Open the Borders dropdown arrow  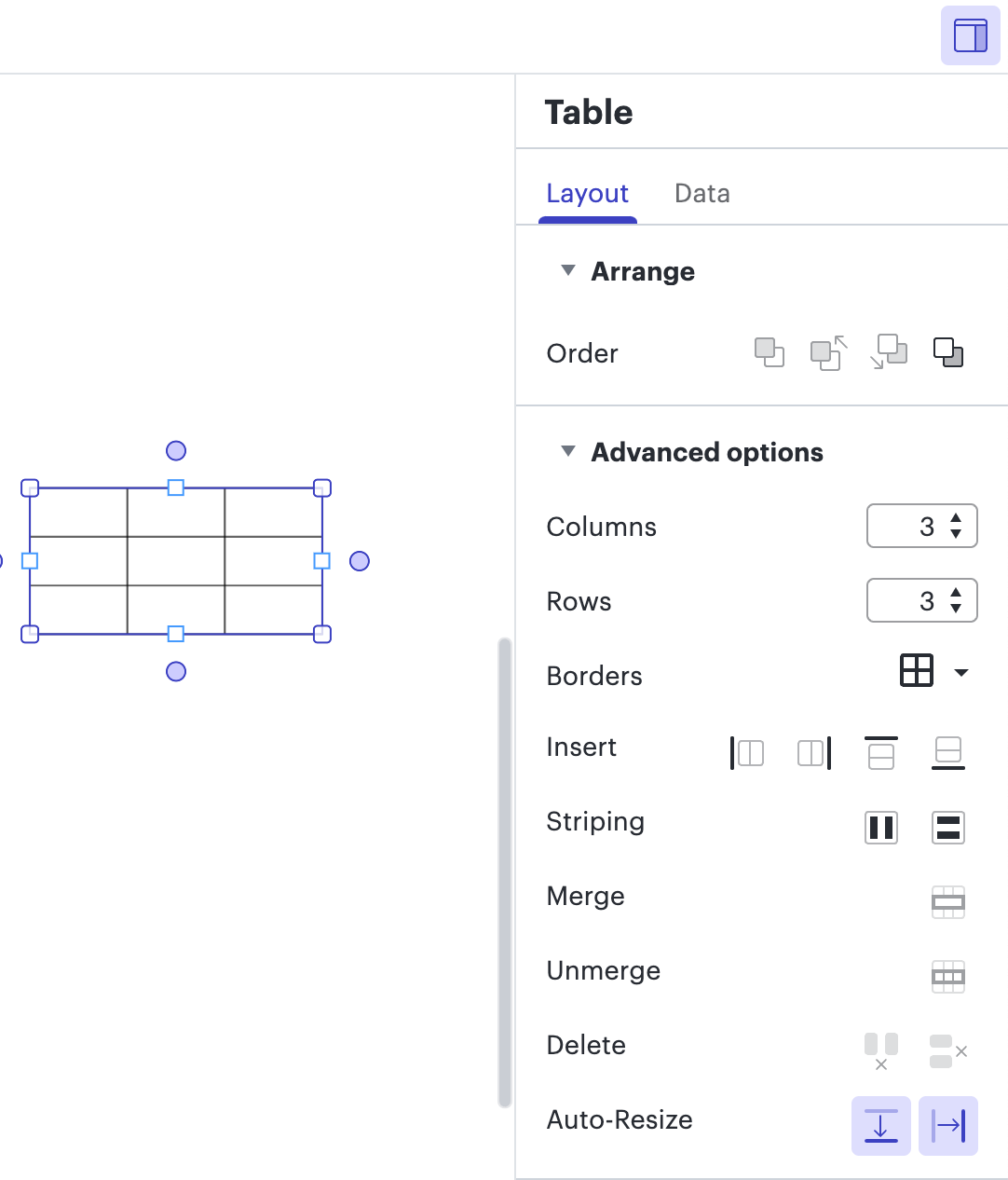tap(961, 672)
